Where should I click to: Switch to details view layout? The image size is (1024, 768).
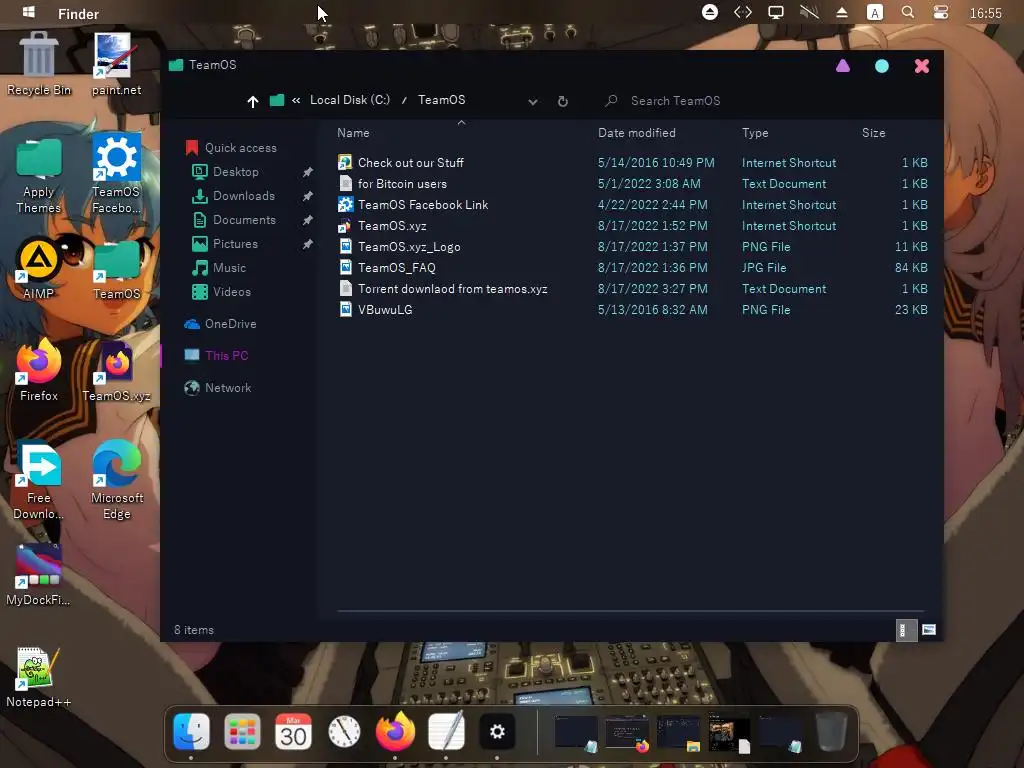click(x=906, y=630)
